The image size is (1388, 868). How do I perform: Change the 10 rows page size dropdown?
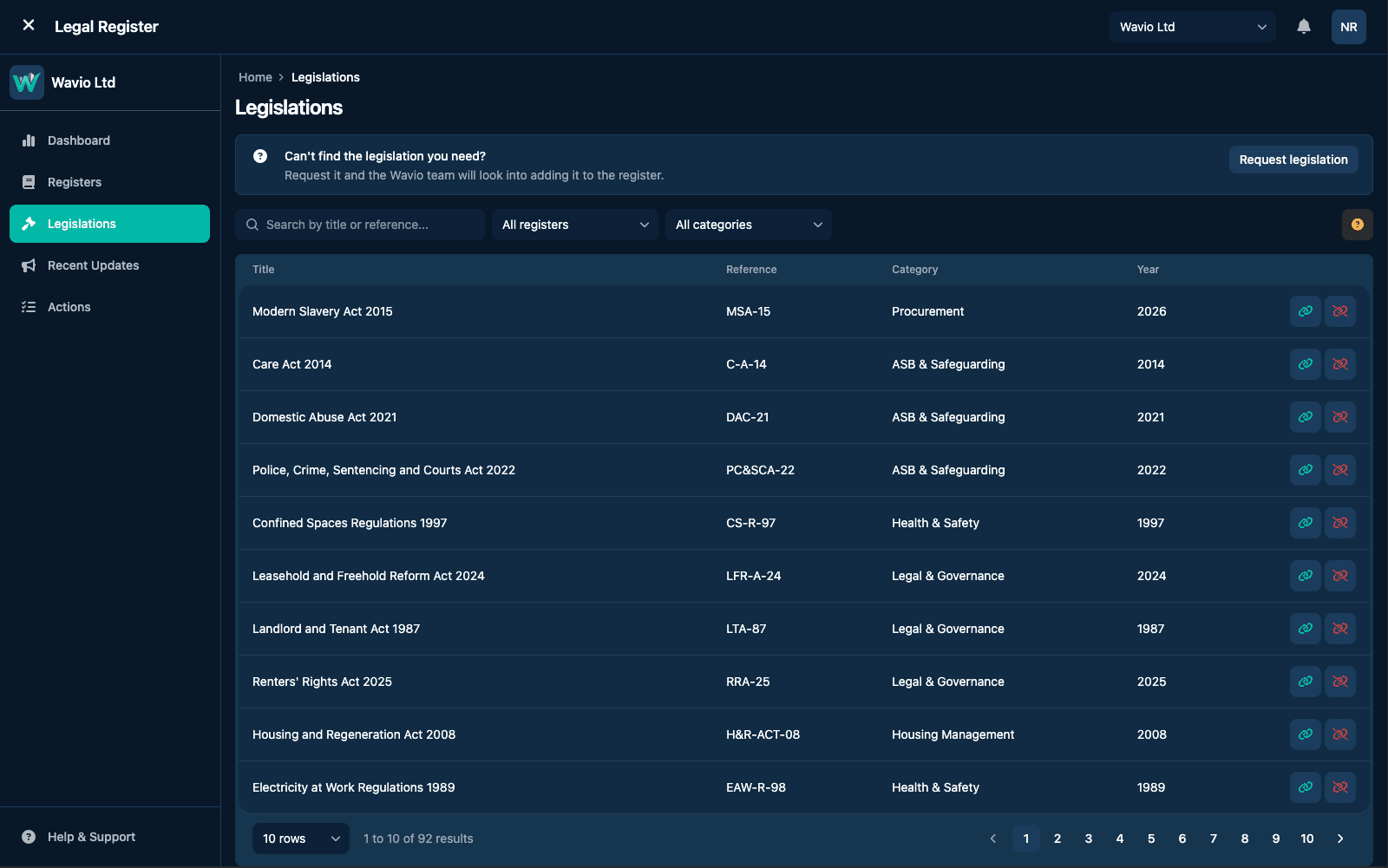coord(301,839)
